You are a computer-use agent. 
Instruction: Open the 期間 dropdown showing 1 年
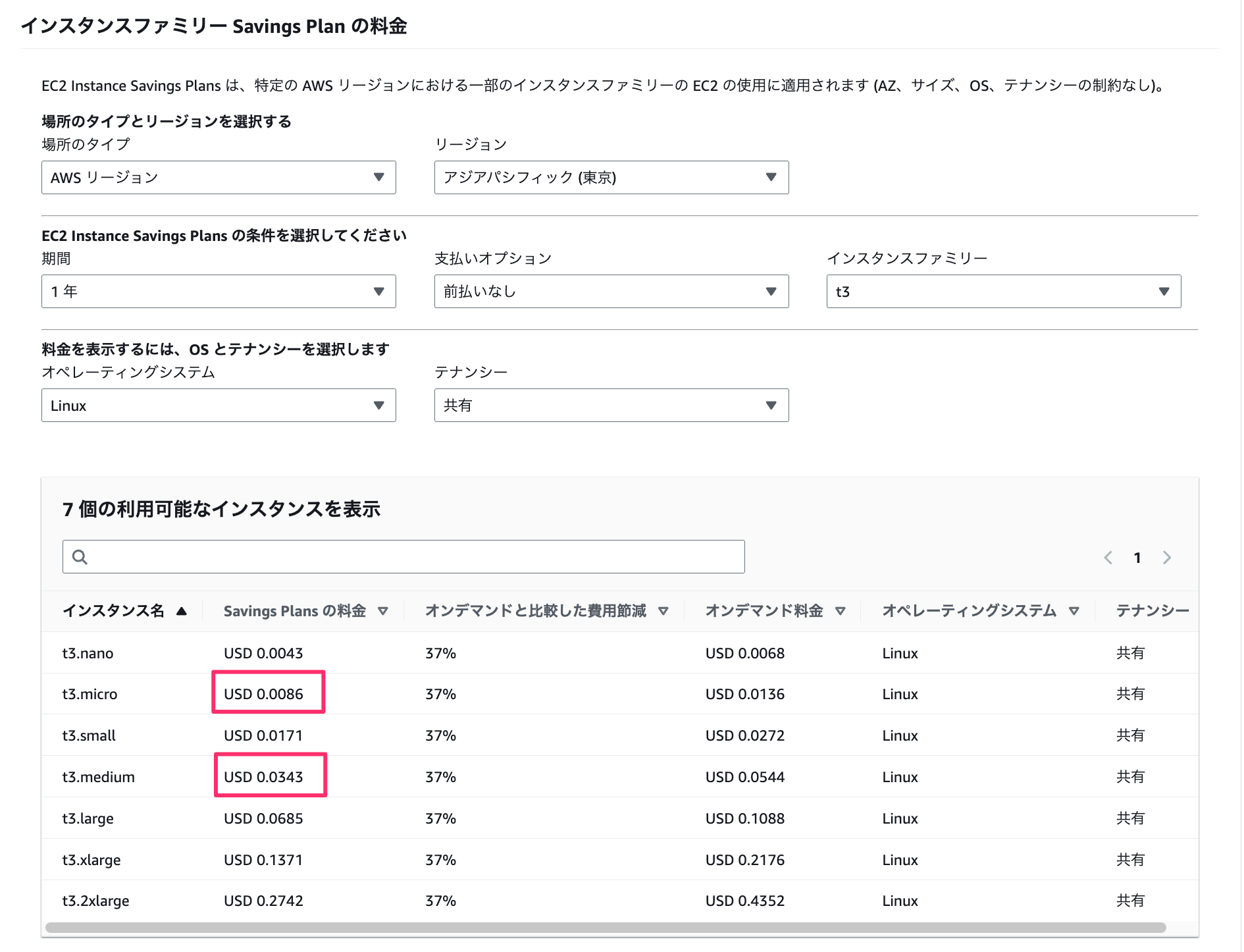pos(219,291)
